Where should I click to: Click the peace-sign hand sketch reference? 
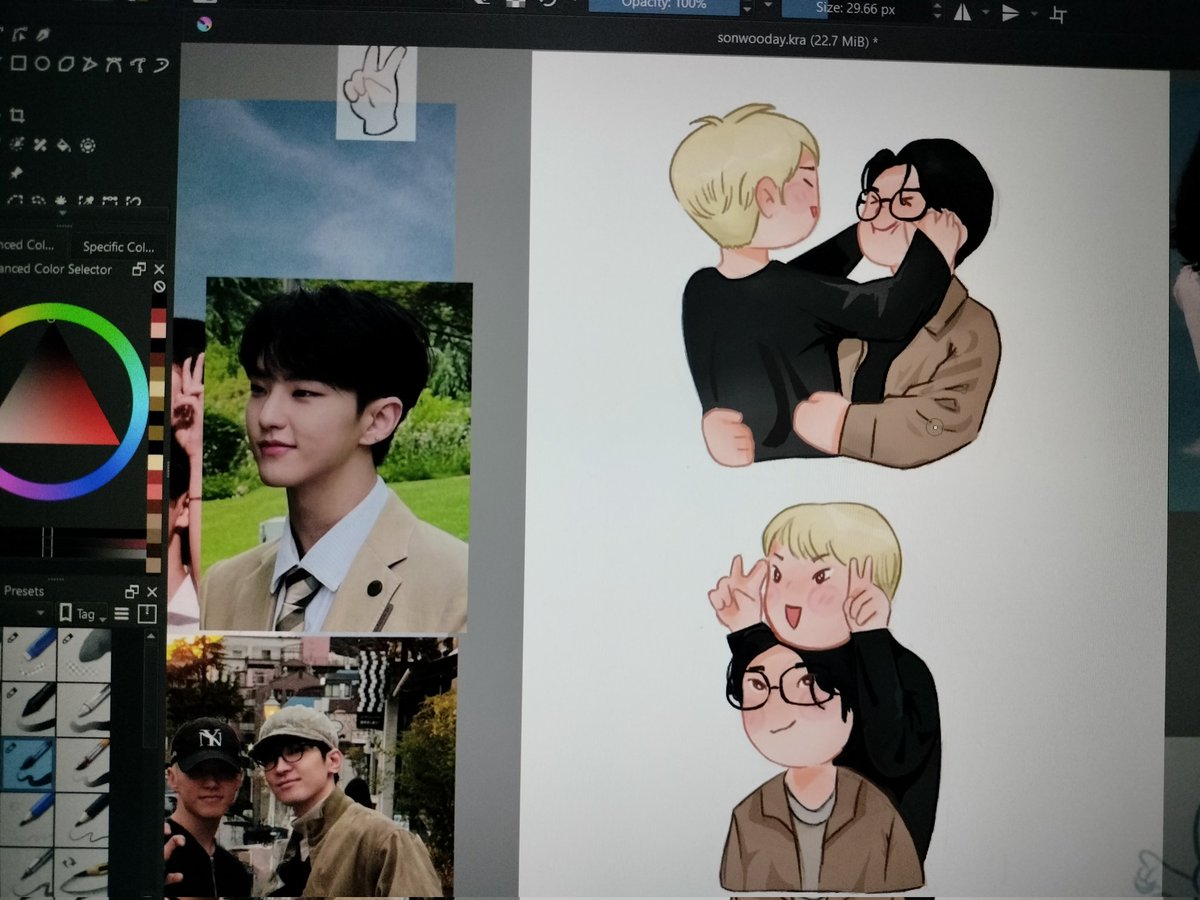point(375,91)
